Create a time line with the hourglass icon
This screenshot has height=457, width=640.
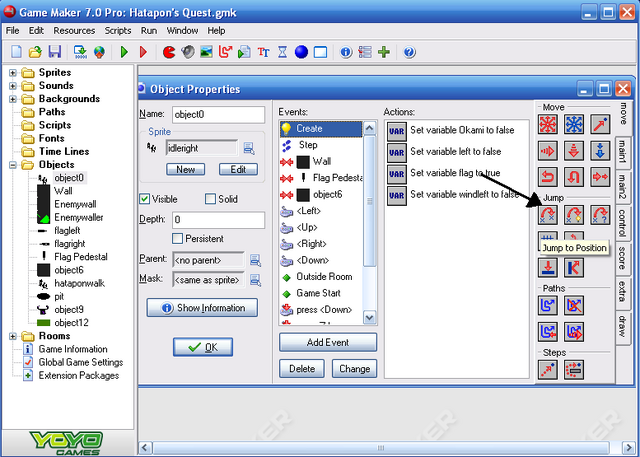click(x=282, y=52)
